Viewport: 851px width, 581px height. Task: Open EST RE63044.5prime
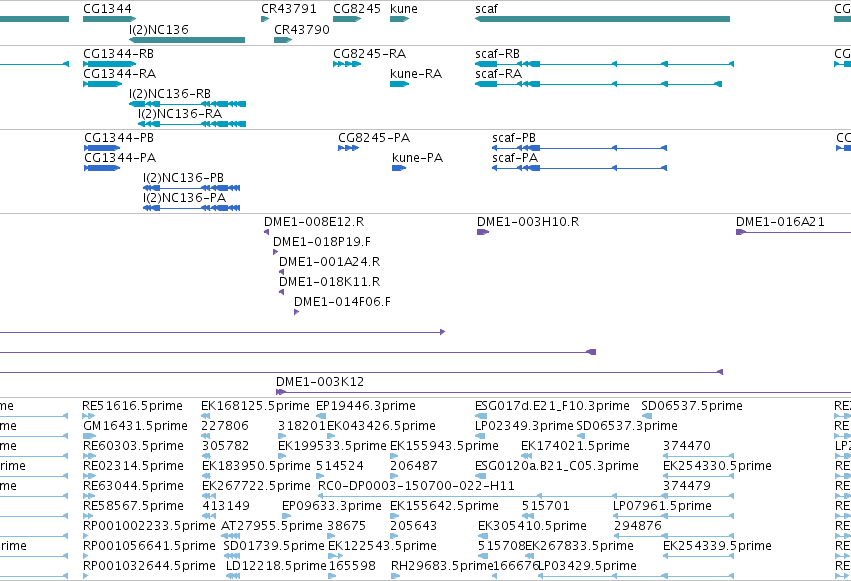click(134, 486)
